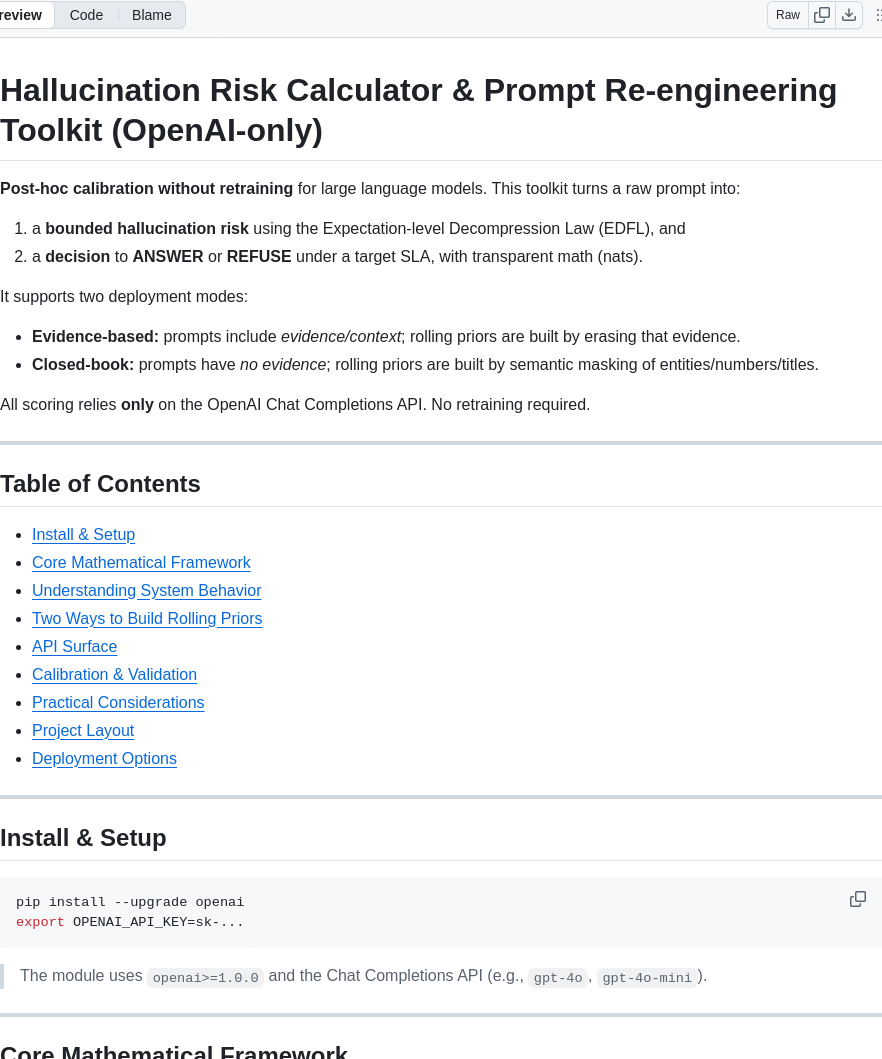
Task: Go to Understanding System Behavior section
Action: (146, 591)
